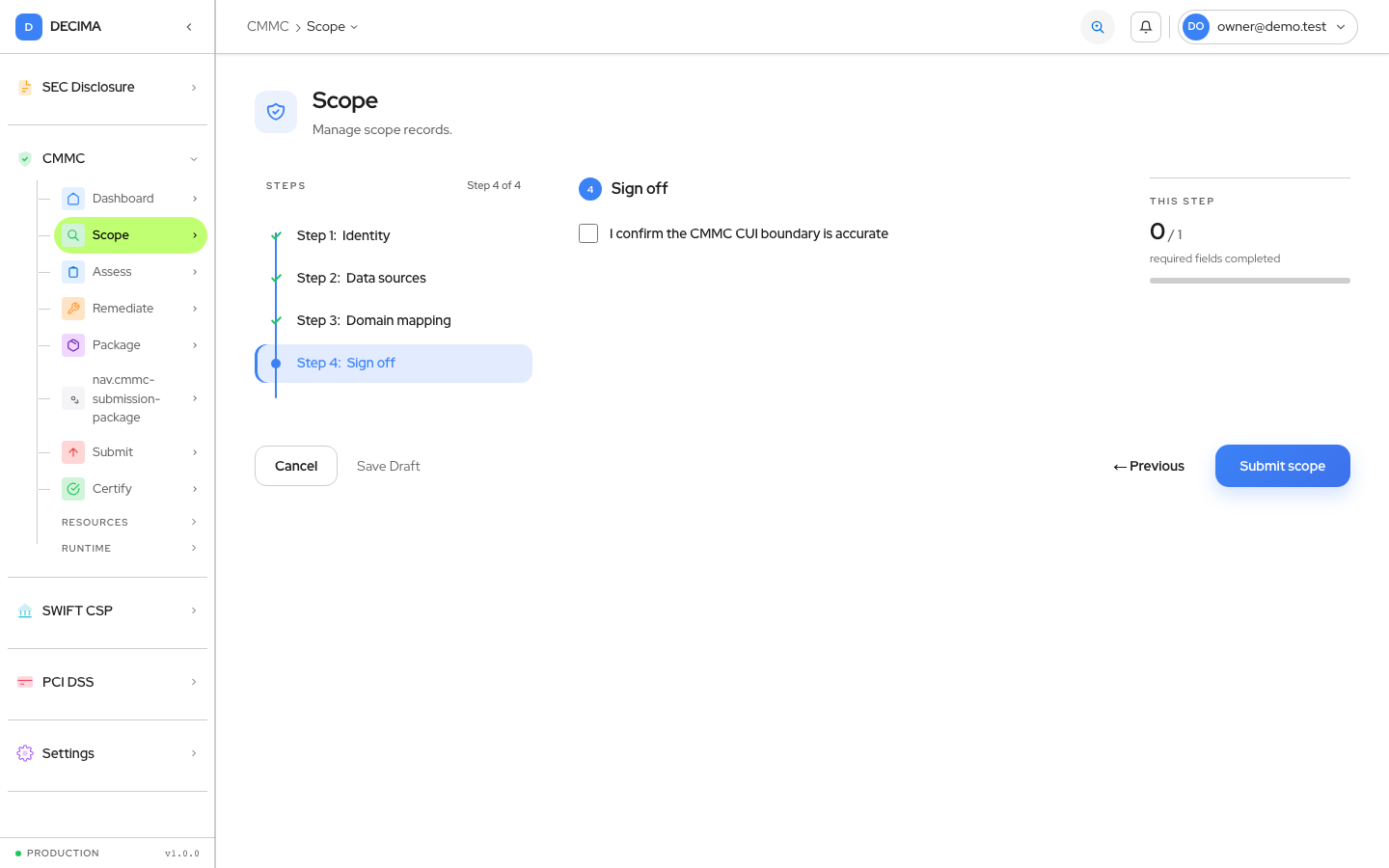The height and width of the screenshot is (868, 1389).
Task: Open notifications bell
Action: (1146, 27)
